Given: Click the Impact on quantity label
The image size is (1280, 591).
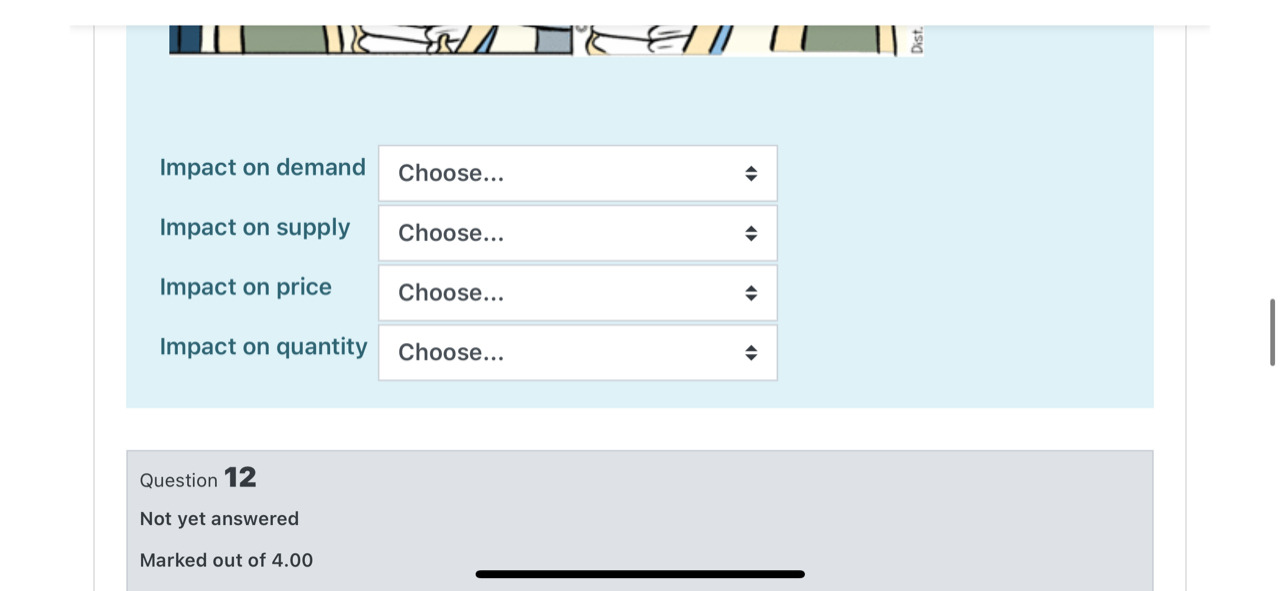Looking at the screenshot, I should click(263, 347).
